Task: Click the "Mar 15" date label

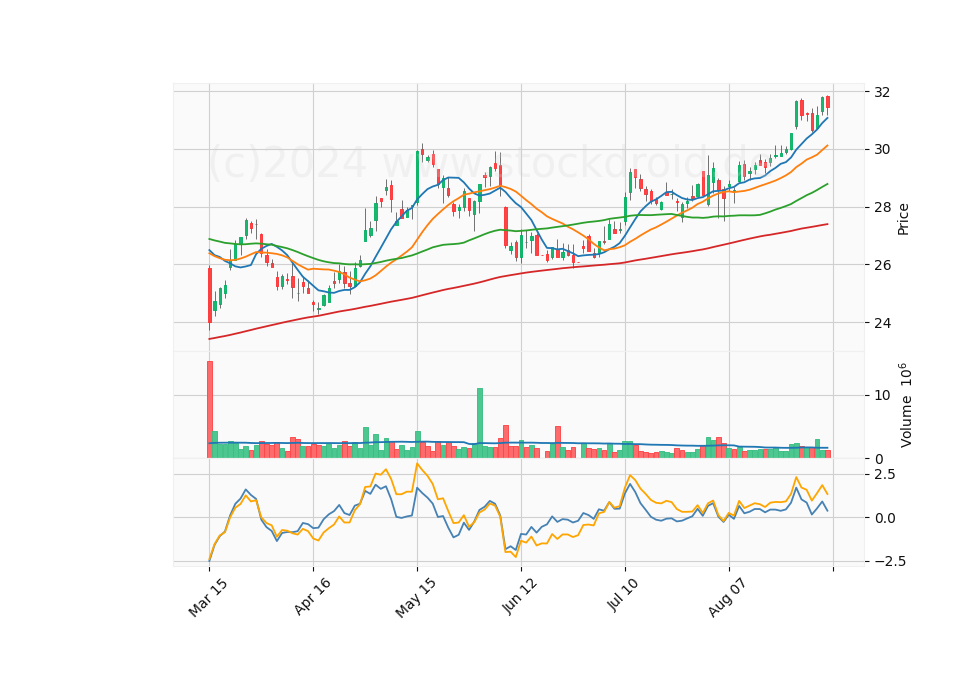Action: pyautogui.click(x=208, y=598)
